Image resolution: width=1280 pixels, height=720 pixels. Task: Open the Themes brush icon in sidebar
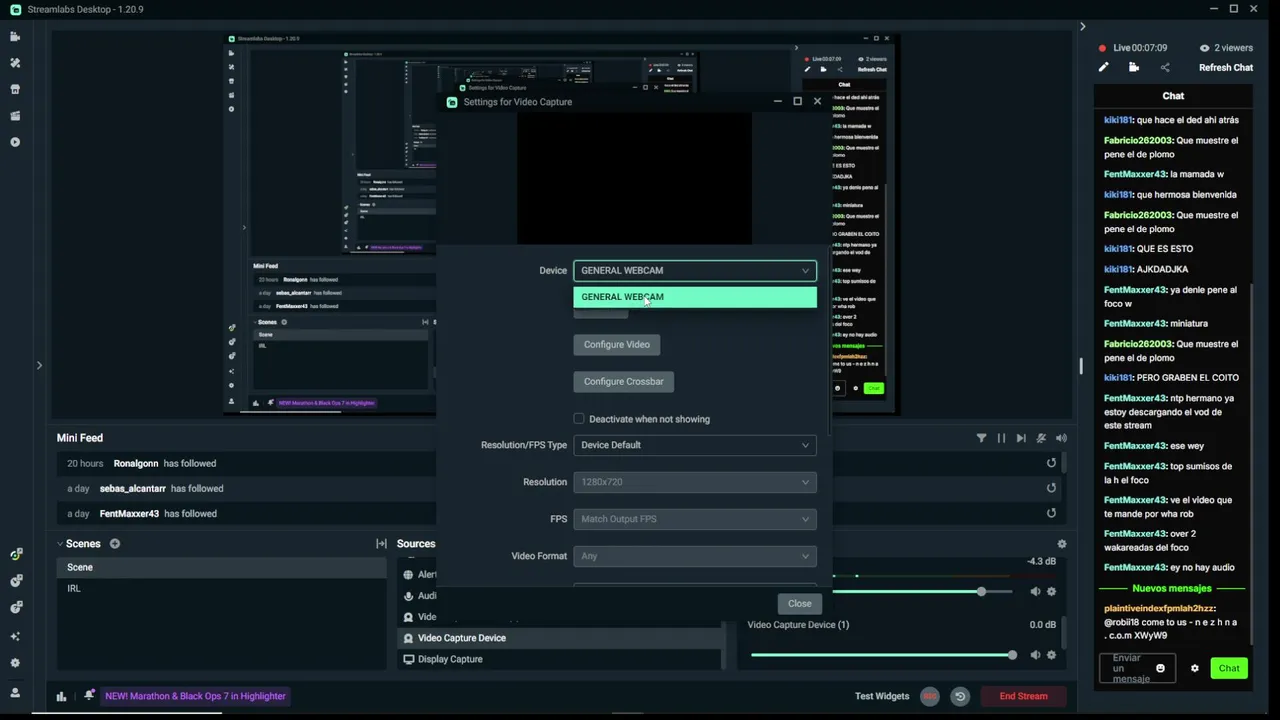[15, 63]
